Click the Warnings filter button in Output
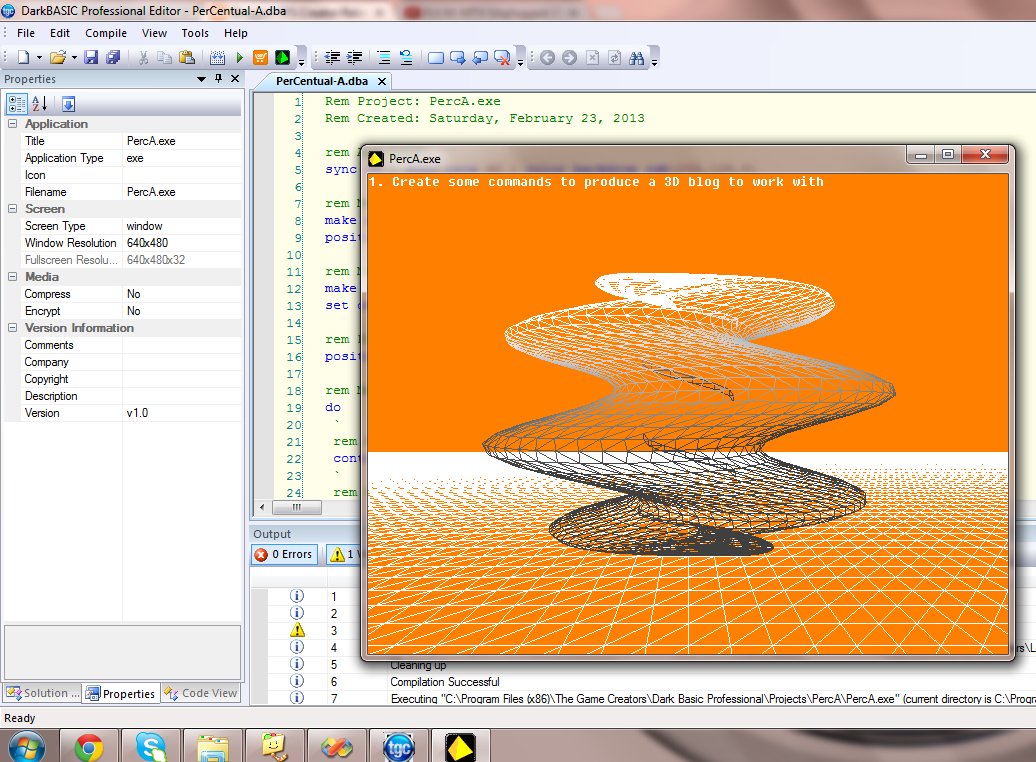This screenshot has width=1036, height=762. click(x=344, y=554)
